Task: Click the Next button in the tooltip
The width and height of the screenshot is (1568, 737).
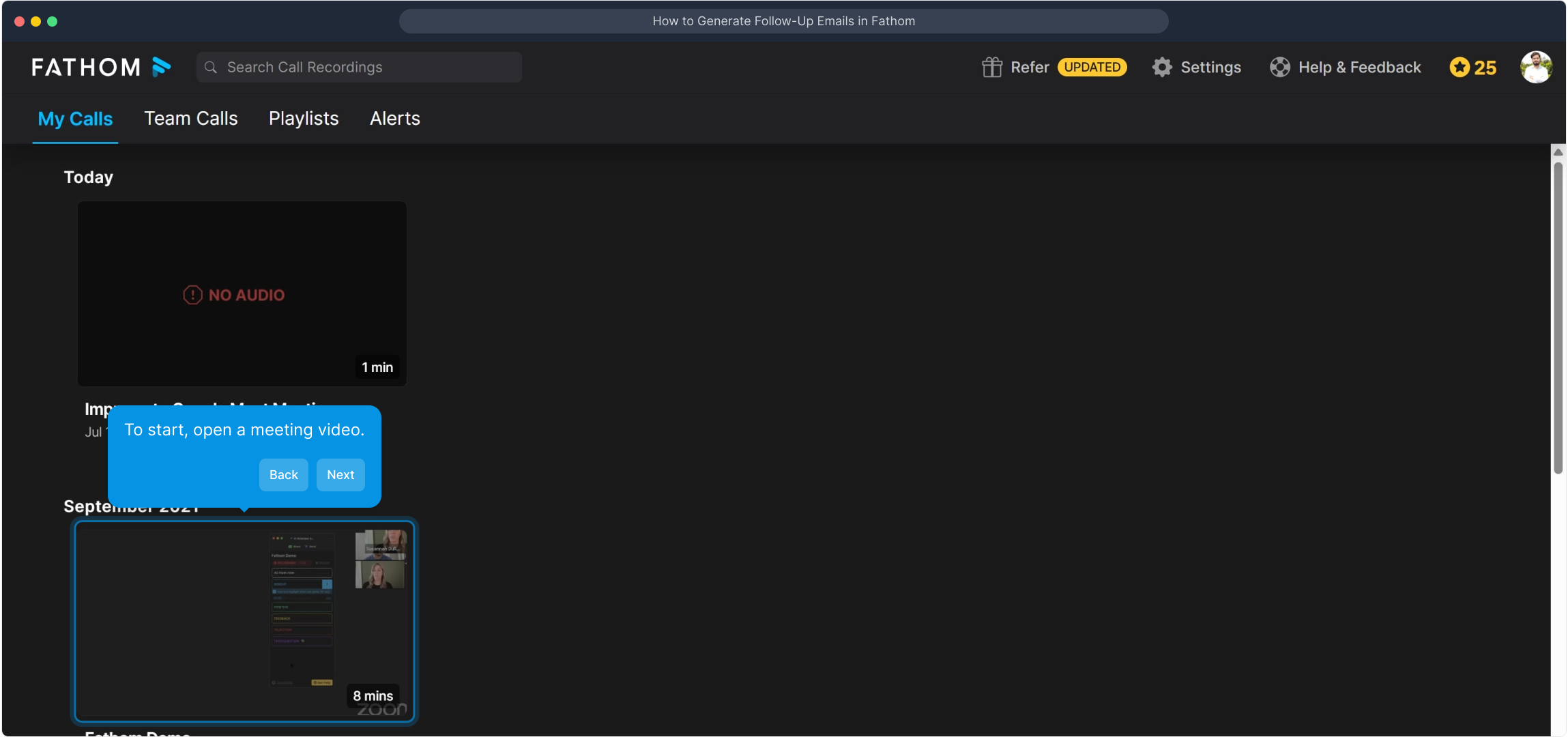Action: (x=340, y=475)
